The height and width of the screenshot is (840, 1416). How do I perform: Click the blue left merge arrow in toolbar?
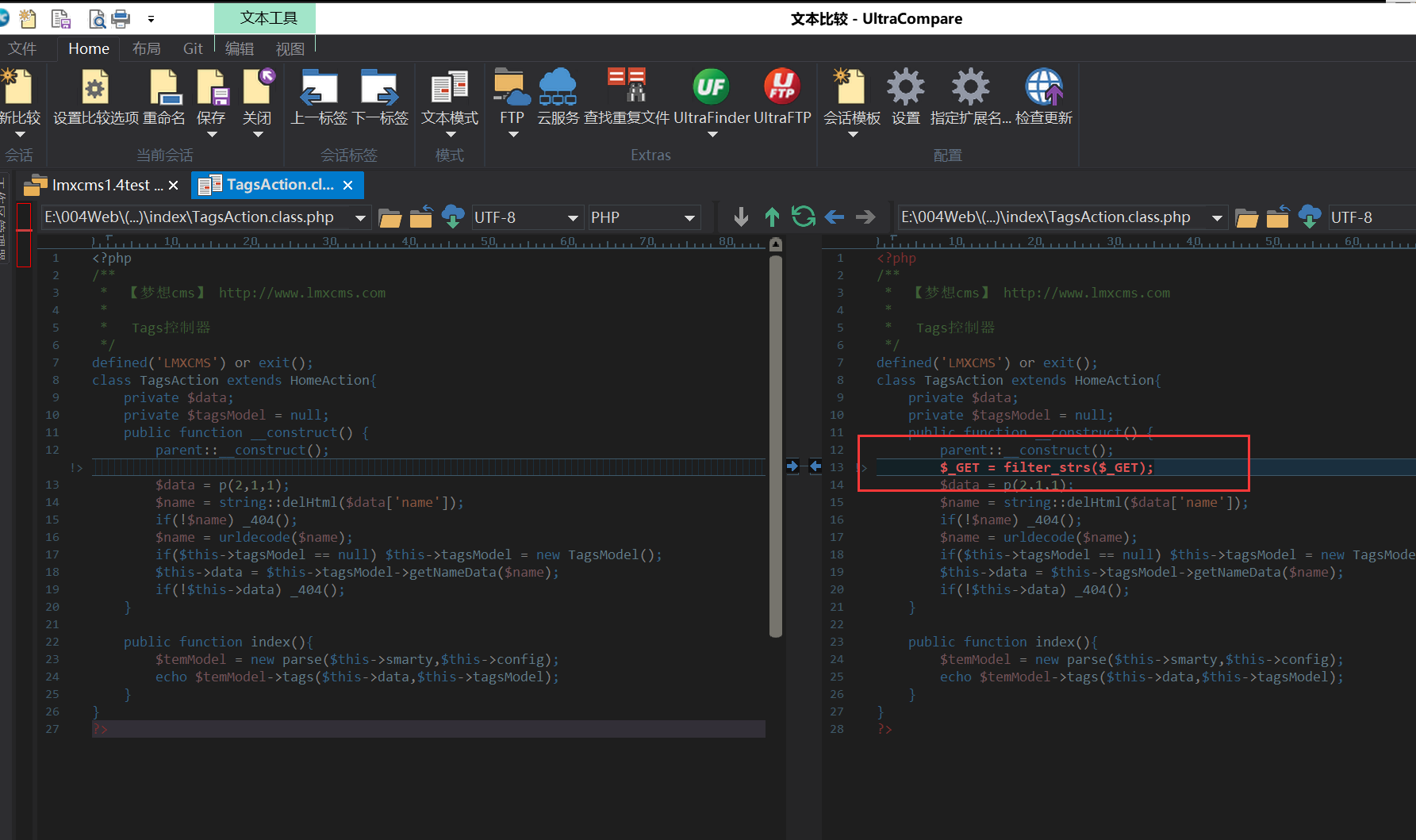click(834, 217)
